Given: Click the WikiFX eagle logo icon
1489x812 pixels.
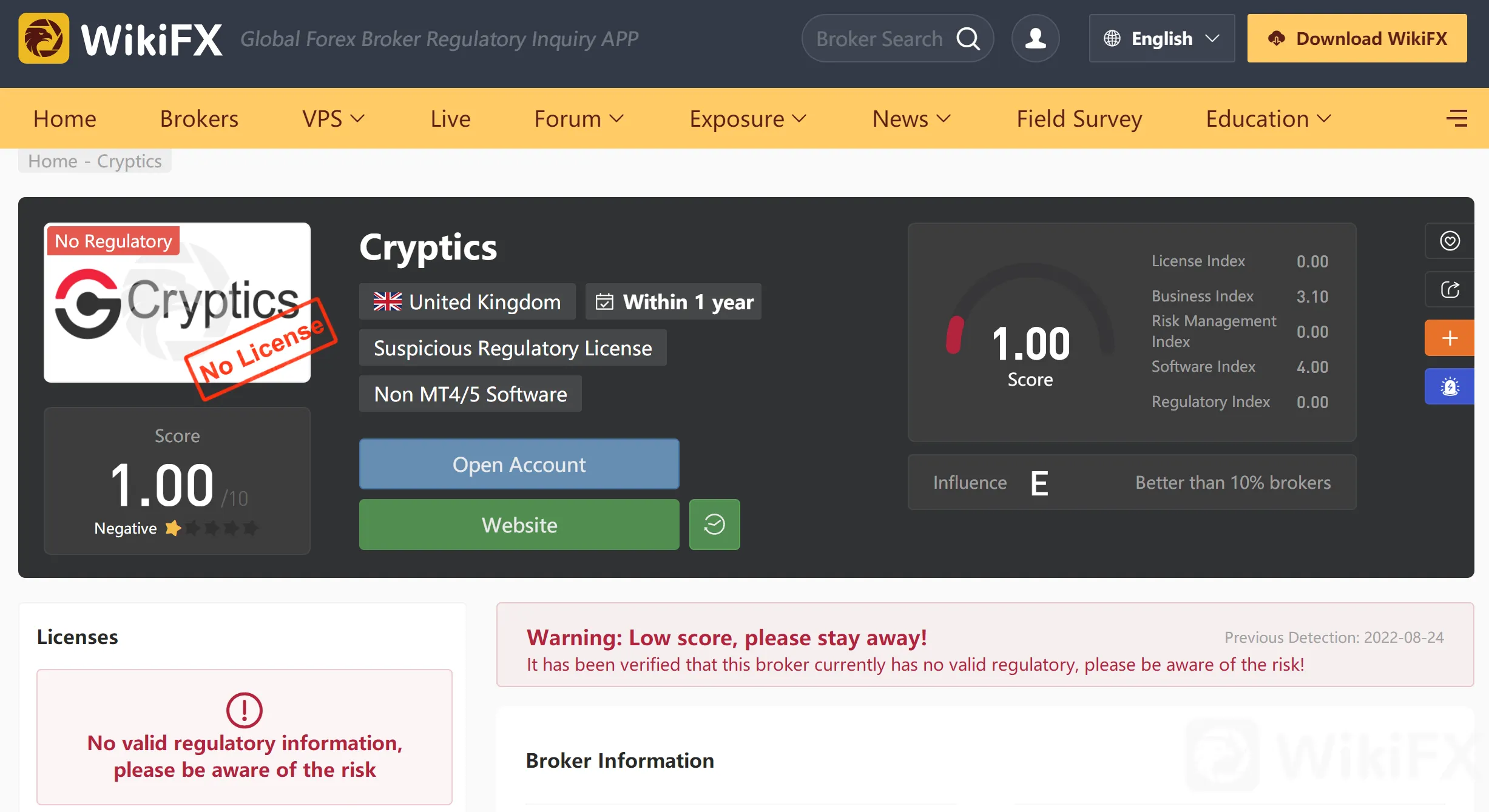Looking at the screenshot, I should click(44, 38).
